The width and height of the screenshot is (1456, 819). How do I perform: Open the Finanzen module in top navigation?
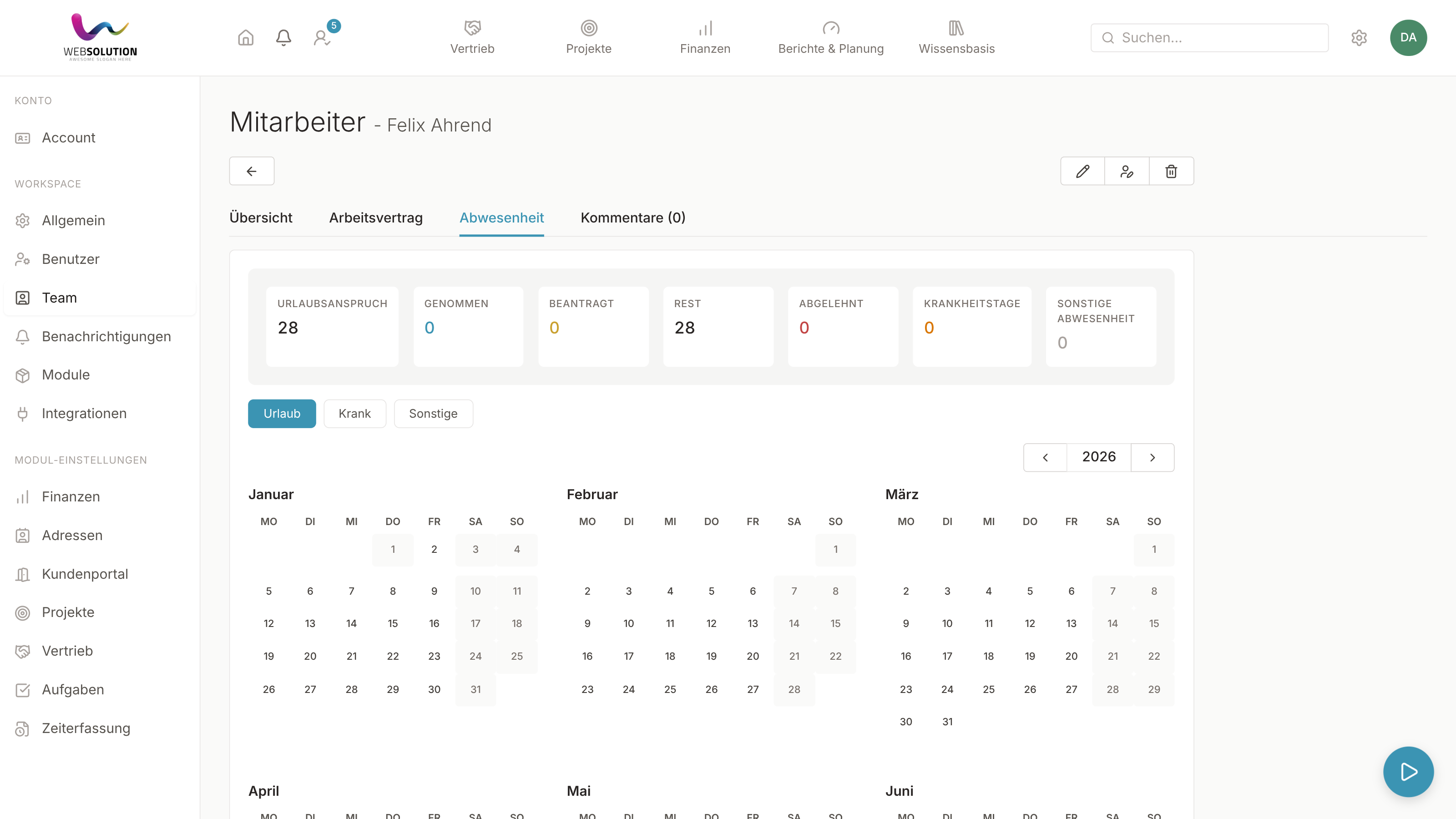(705, 37)
